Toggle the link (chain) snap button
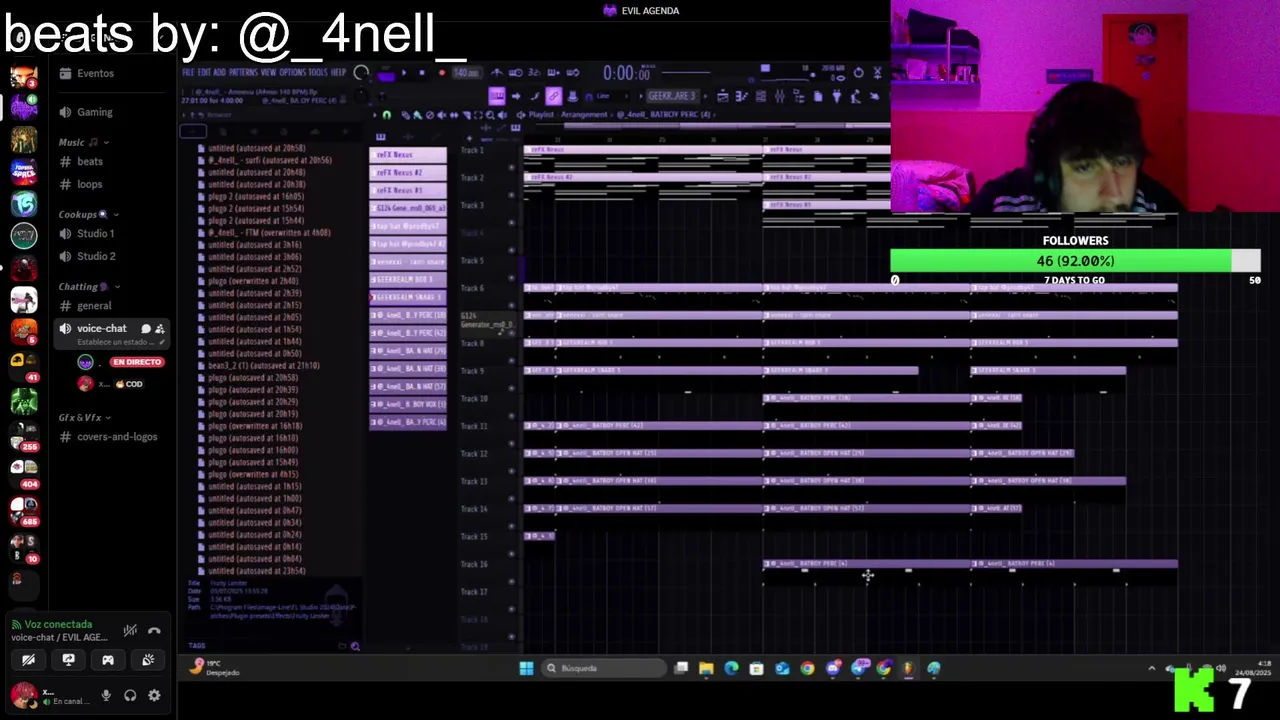Viewport: 1280px width, 720px height. (x=554, y=96)
